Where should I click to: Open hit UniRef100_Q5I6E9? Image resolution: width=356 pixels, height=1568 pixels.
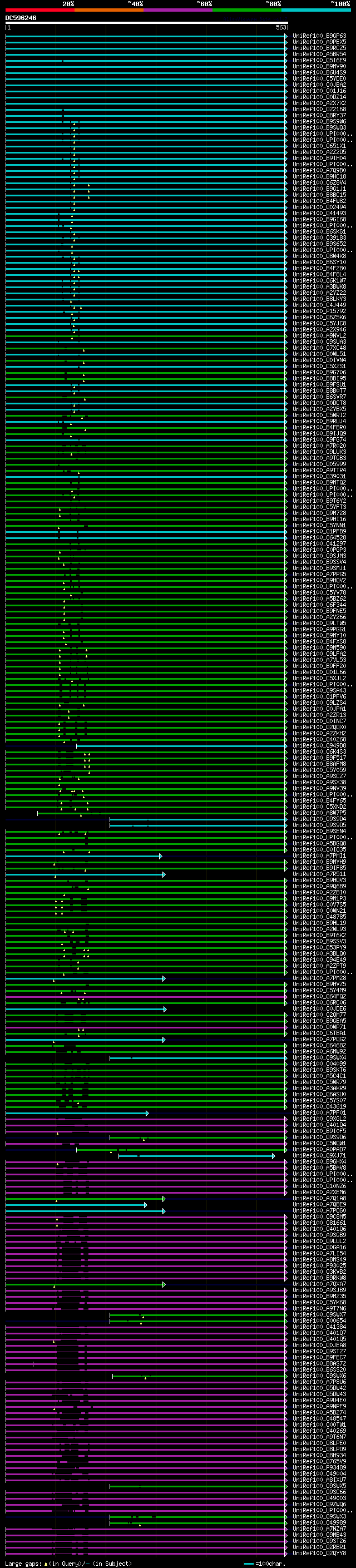[319, 60]
